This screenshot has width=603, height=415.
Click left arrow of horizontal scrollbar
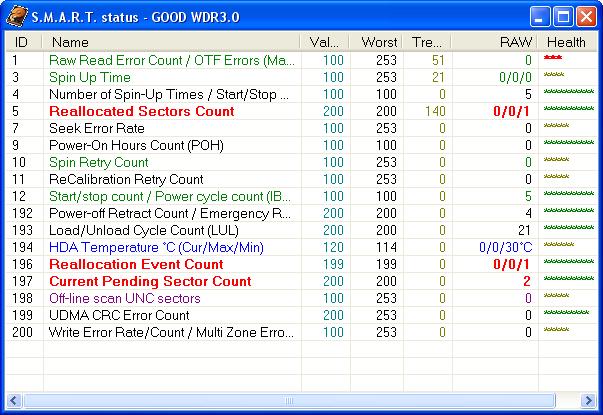pos(14,401)
